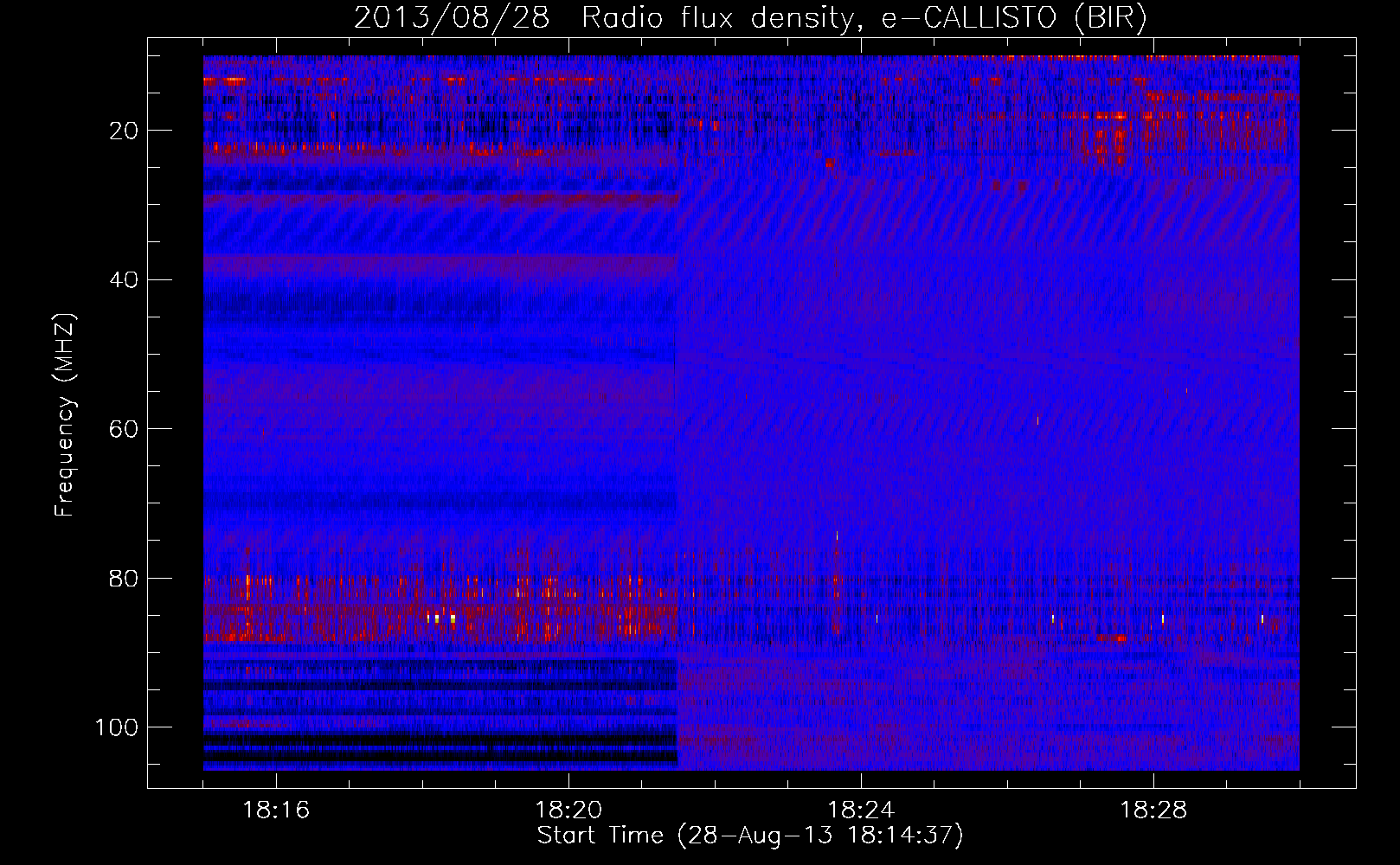
Task: Click the frequency tick label 80
Action: 124,578
